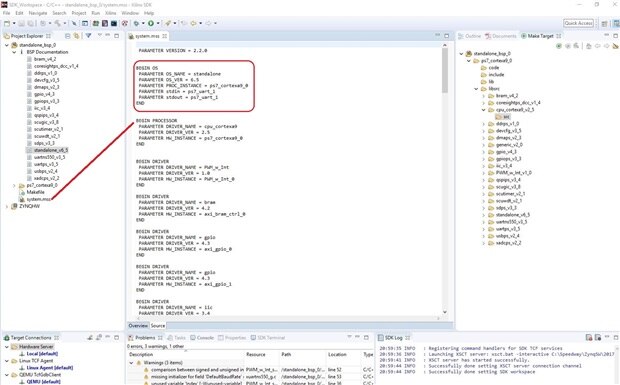Click Collapse All in Project Explorer
620x385 pixels.
(68, 36)
